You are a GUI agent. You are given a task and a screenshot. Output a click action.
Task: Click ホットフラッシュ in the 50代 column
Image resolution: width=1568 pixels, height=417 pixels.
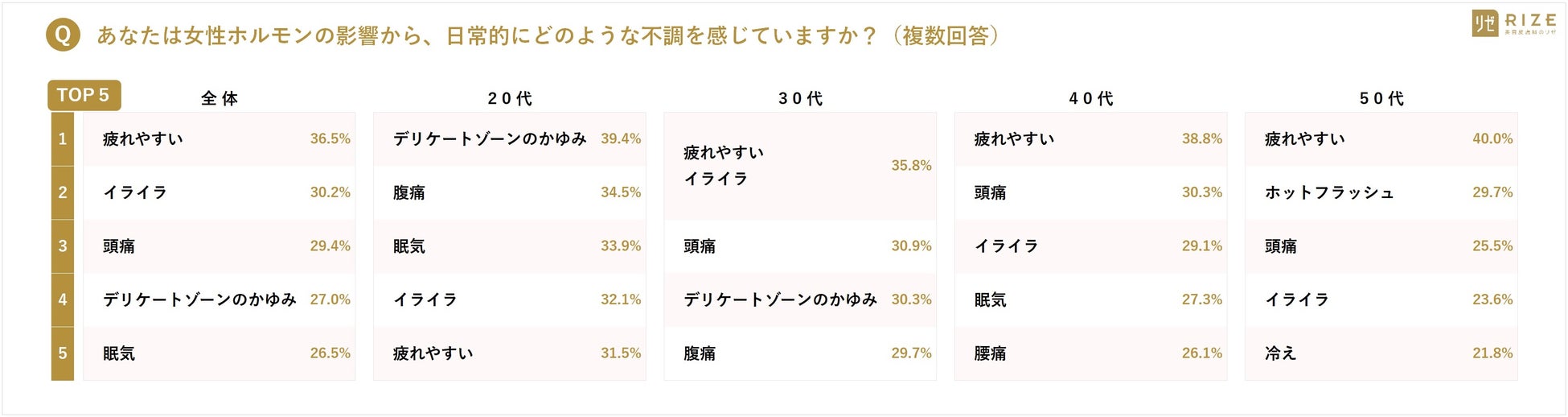click(1329, 192)
